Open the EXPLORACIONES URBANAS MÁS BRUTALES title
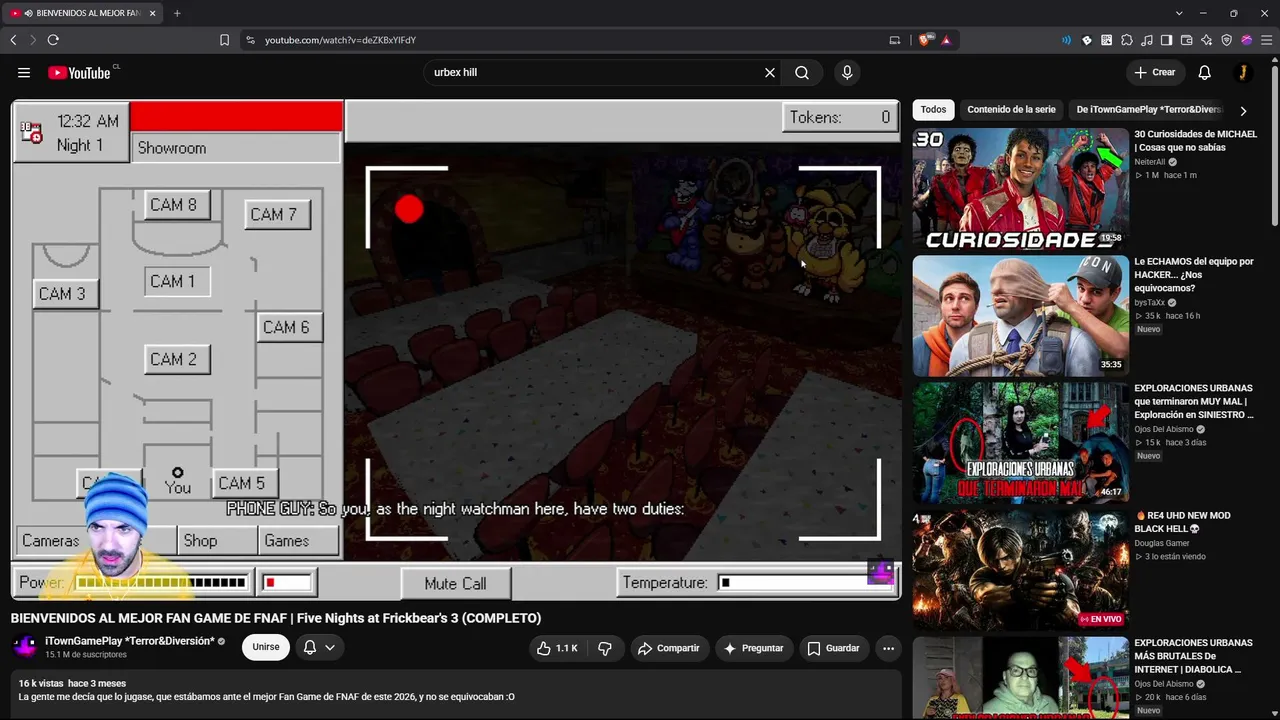Image resolution: width=1280 pixels, height=720 pixels. pyautogui.click(x=1193, y=656)
